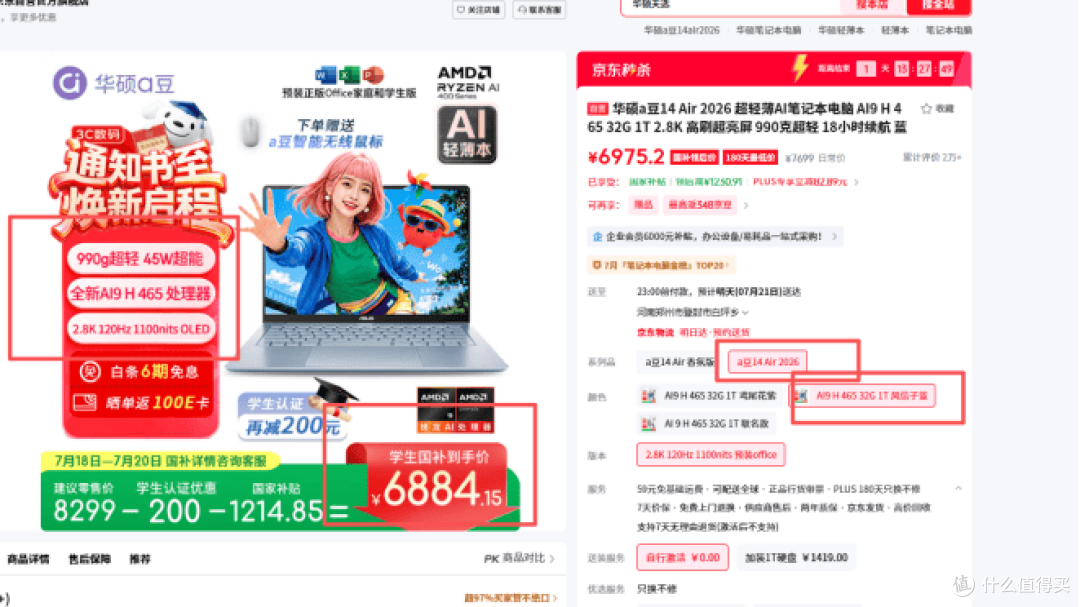The image size is (1080, 607).
Task: Click the 关注店铺 follow store button
Action: click(x=479, y=10)
